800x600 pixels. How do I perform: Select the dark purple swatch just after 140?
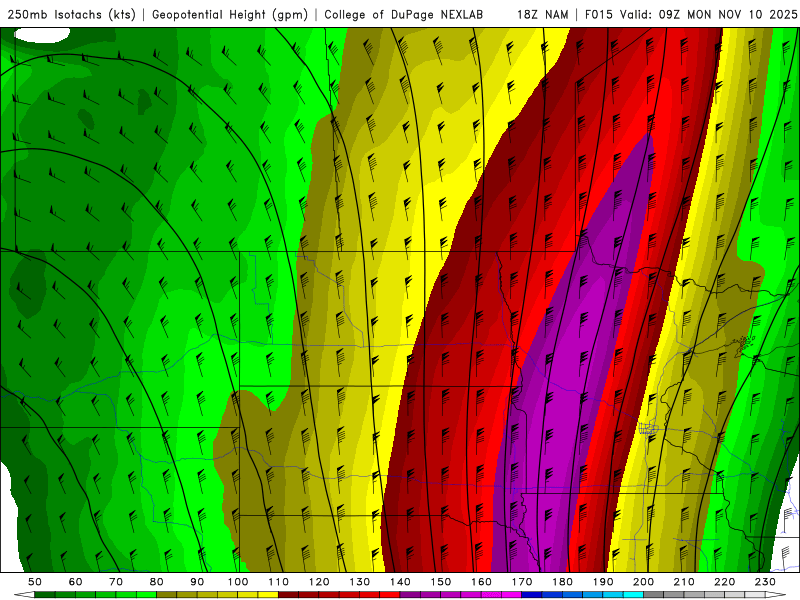coord(410,595)
